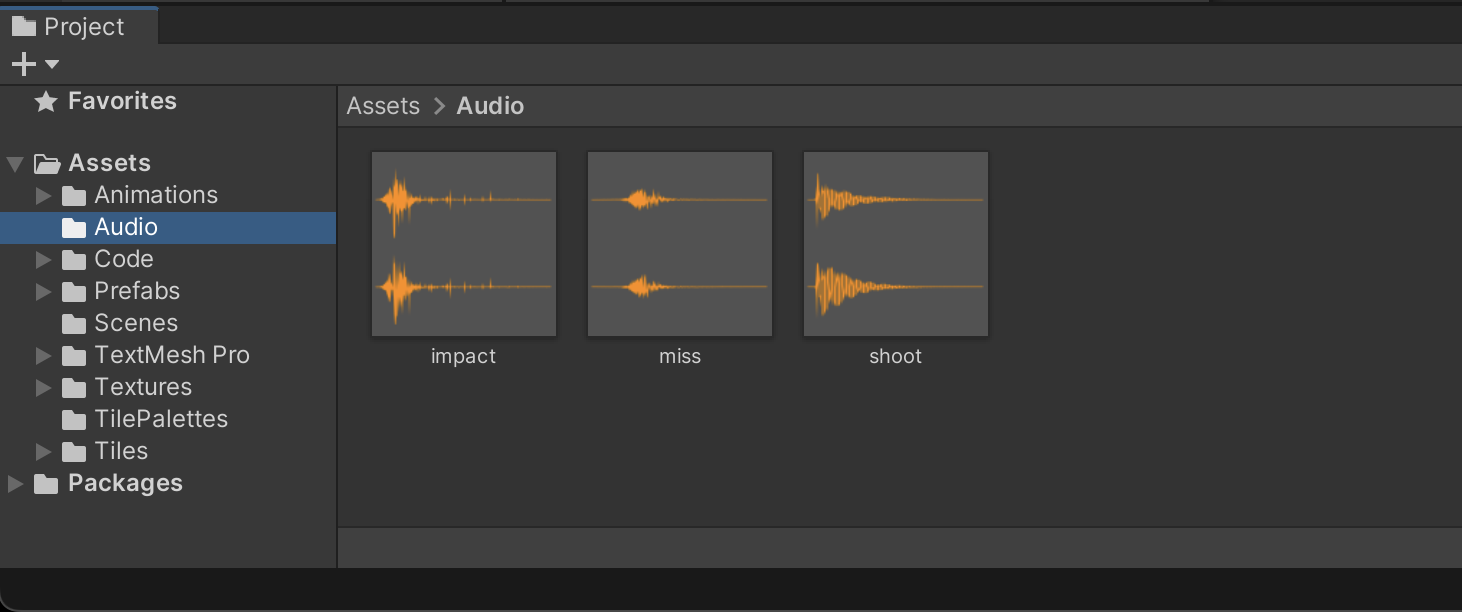
Task: Open the Scenes folder
Action: [x=135, y=323]
